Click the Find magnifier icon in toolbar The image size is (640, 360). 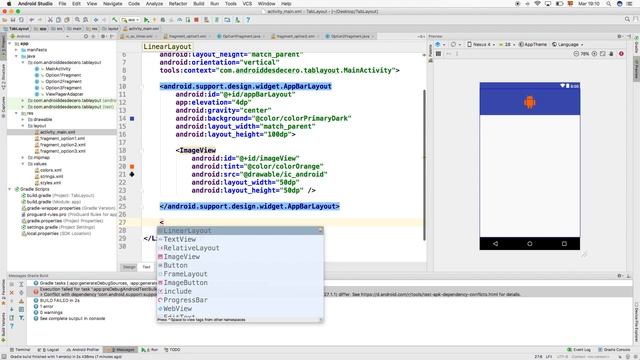point(77,20)
